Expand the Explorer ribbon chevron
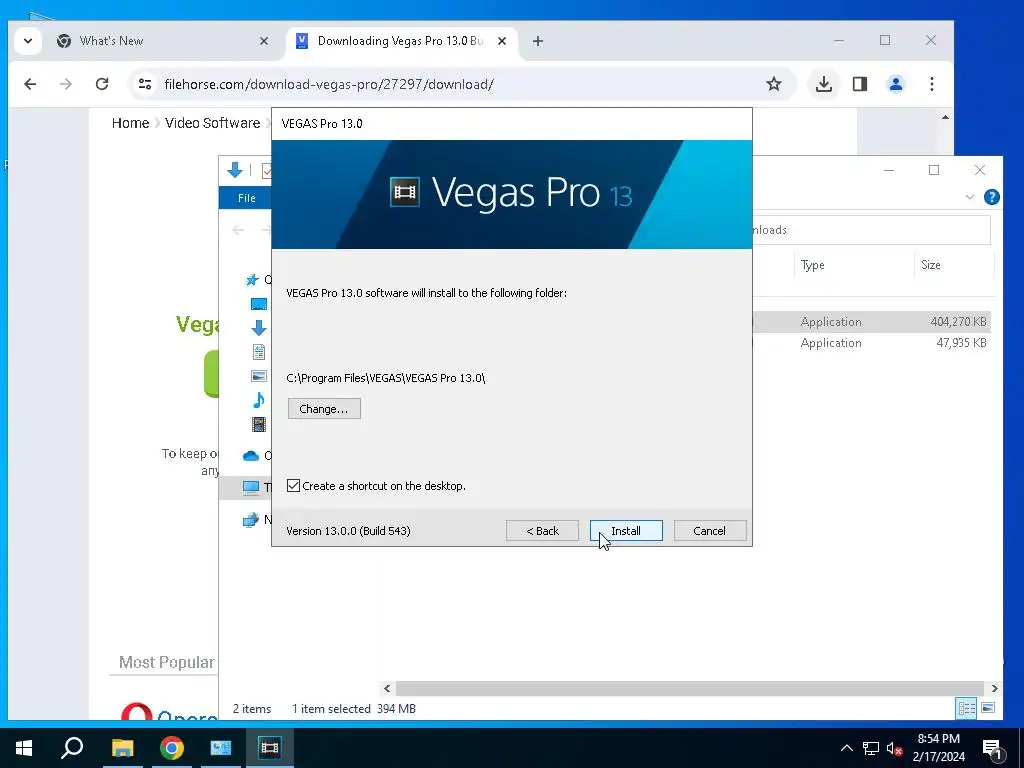Image resolution: width=1024 pixels, height=768 pixels. (970, 197)
